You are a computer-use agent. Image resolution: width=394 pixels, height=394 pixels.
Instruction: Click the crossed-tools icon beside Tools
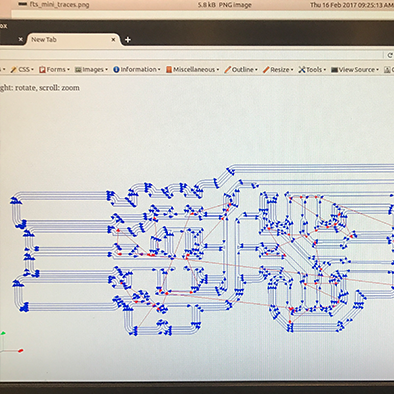302,70
